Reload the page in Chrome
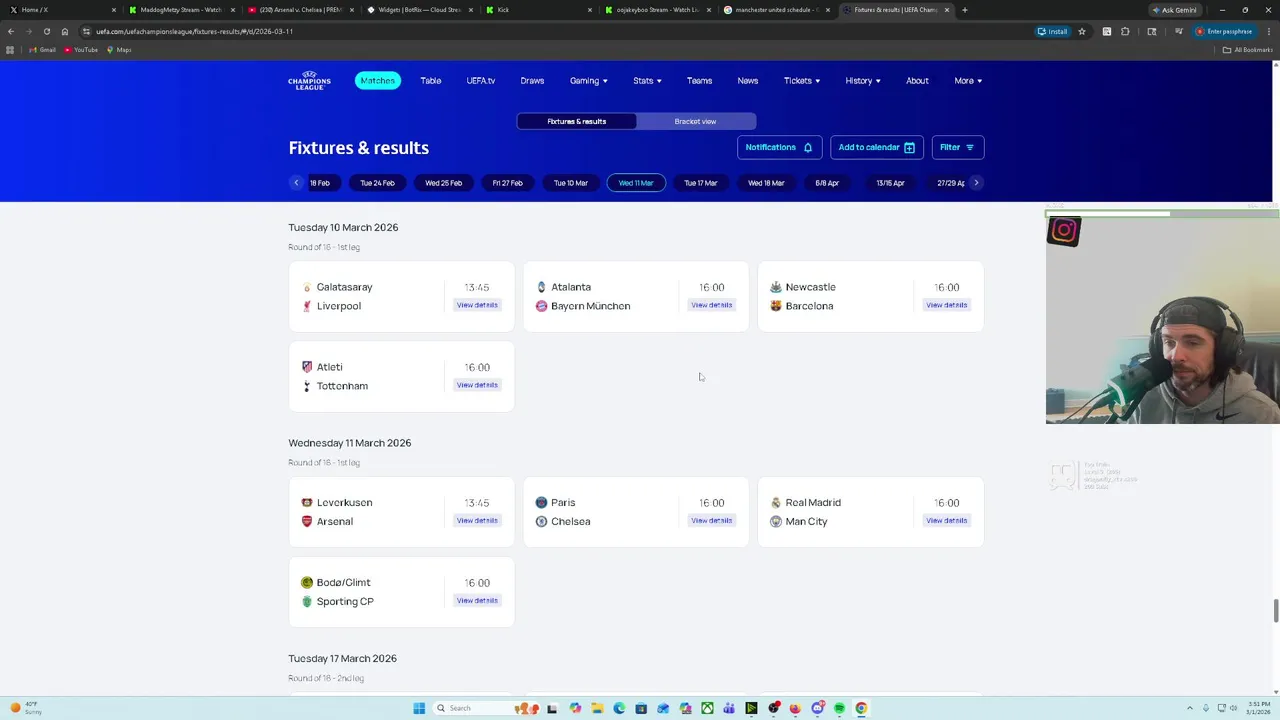 click(46, 31)
